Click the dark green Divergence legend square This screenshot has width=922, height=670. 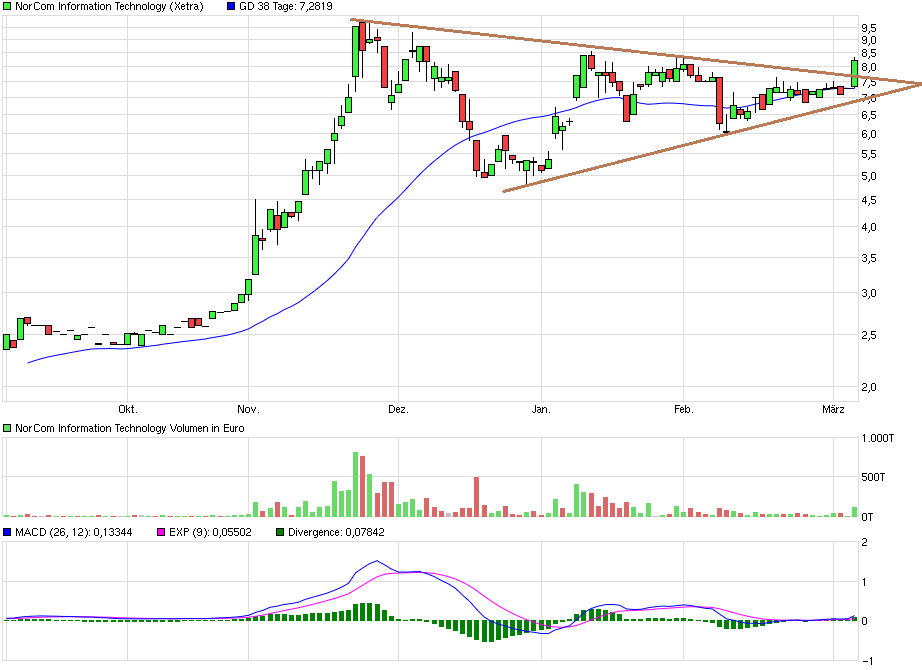pos(280,532)
